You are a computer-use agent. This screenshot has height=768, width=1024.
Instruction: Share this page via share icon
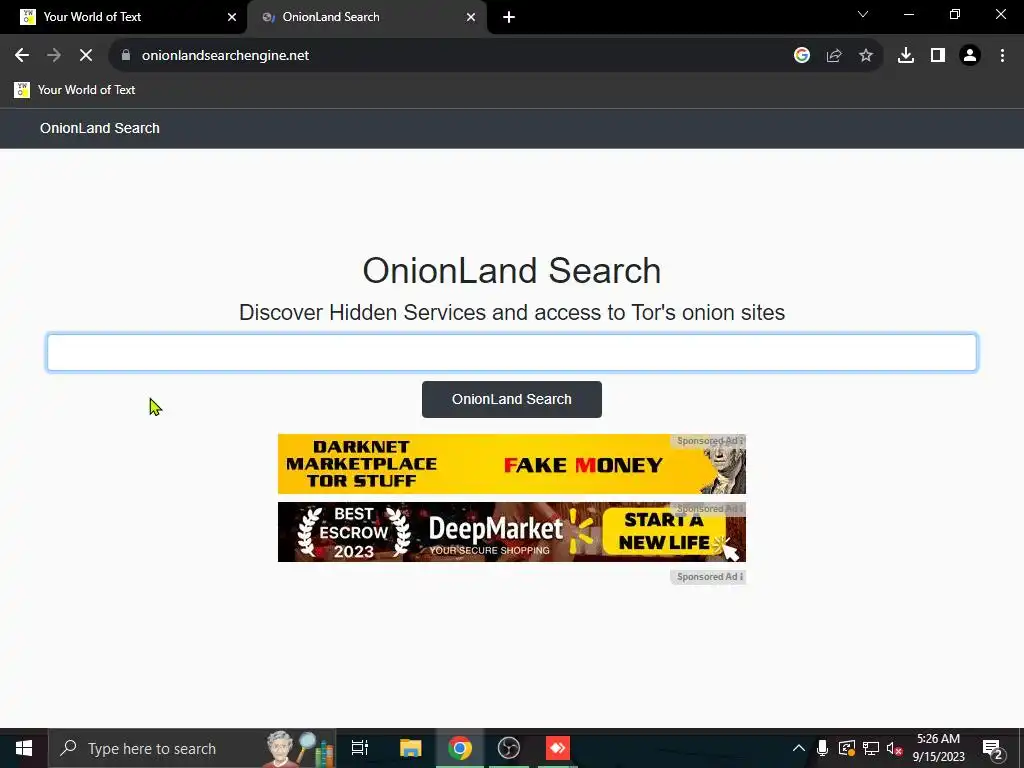pos(834,56)
